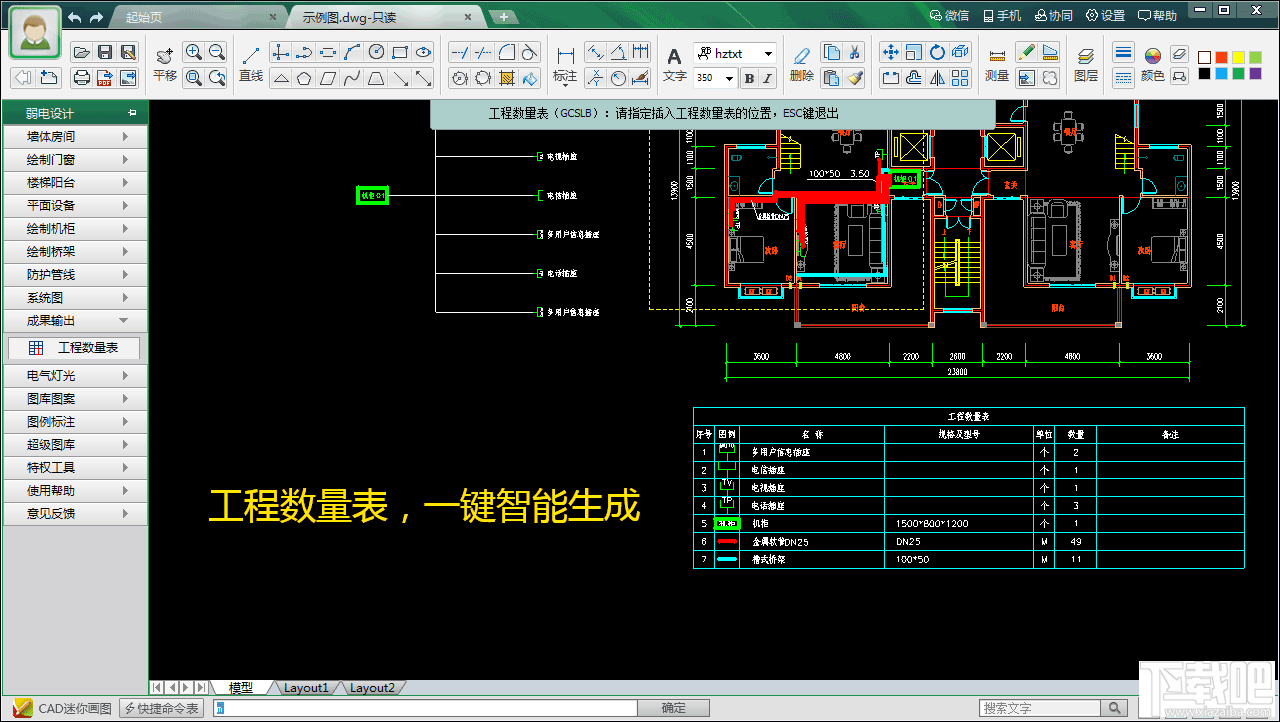Viewport: 1280px width, 722px height.
Task: Open the text size 350 dropdown
Action: pos(729,78)
